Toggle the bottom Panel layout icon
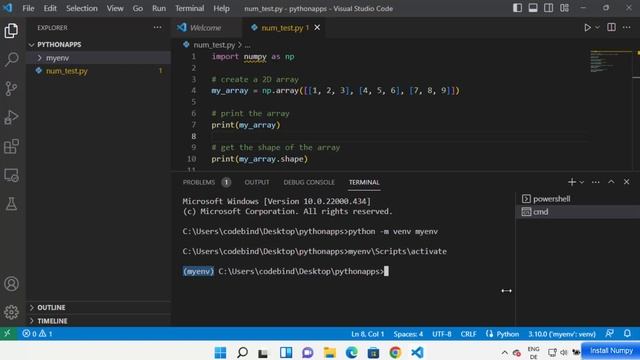Image resolution: width=640 pixels, height=360 pixels. tap(533, 8)
